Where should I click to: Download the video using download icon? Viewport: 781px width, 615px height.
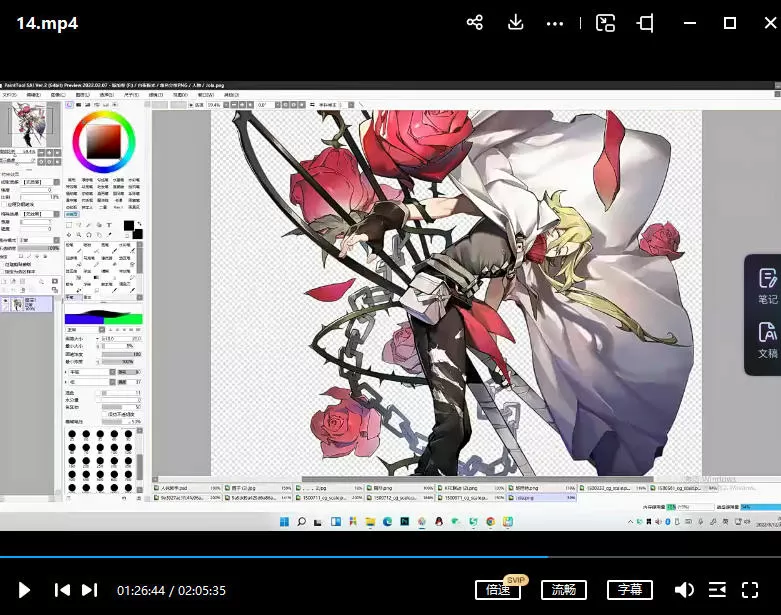click(x=516, y=23)
